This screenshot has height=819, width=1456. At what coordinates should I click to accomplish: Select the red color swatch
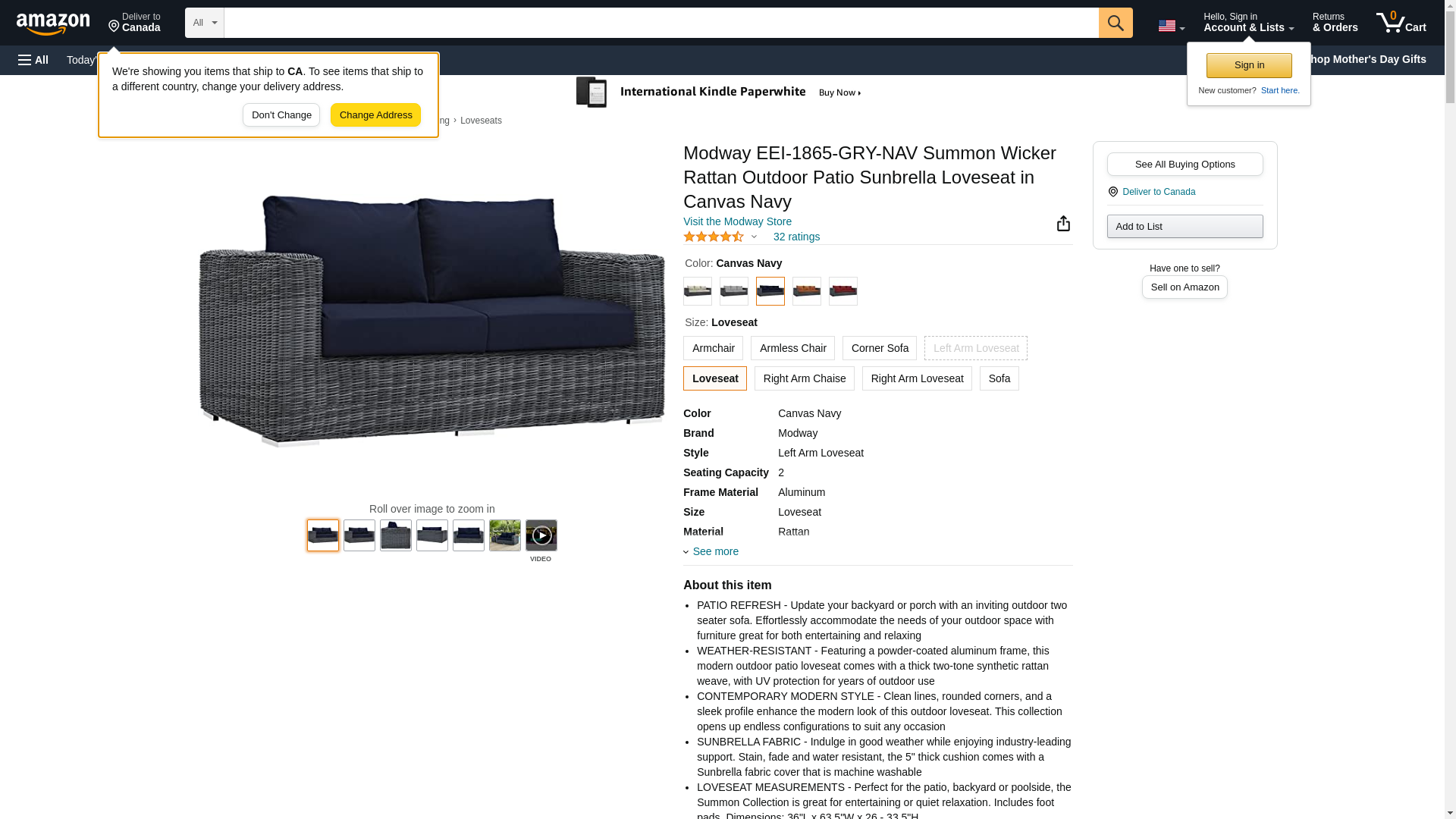click(843, 291)
